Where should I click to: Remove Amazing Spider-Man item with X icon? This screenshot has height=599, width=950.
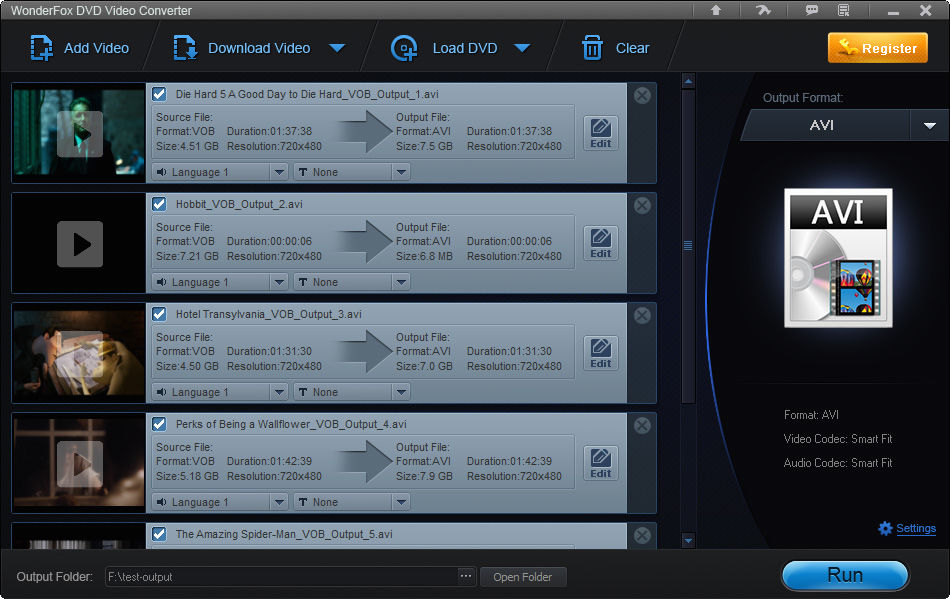point(642,535)
